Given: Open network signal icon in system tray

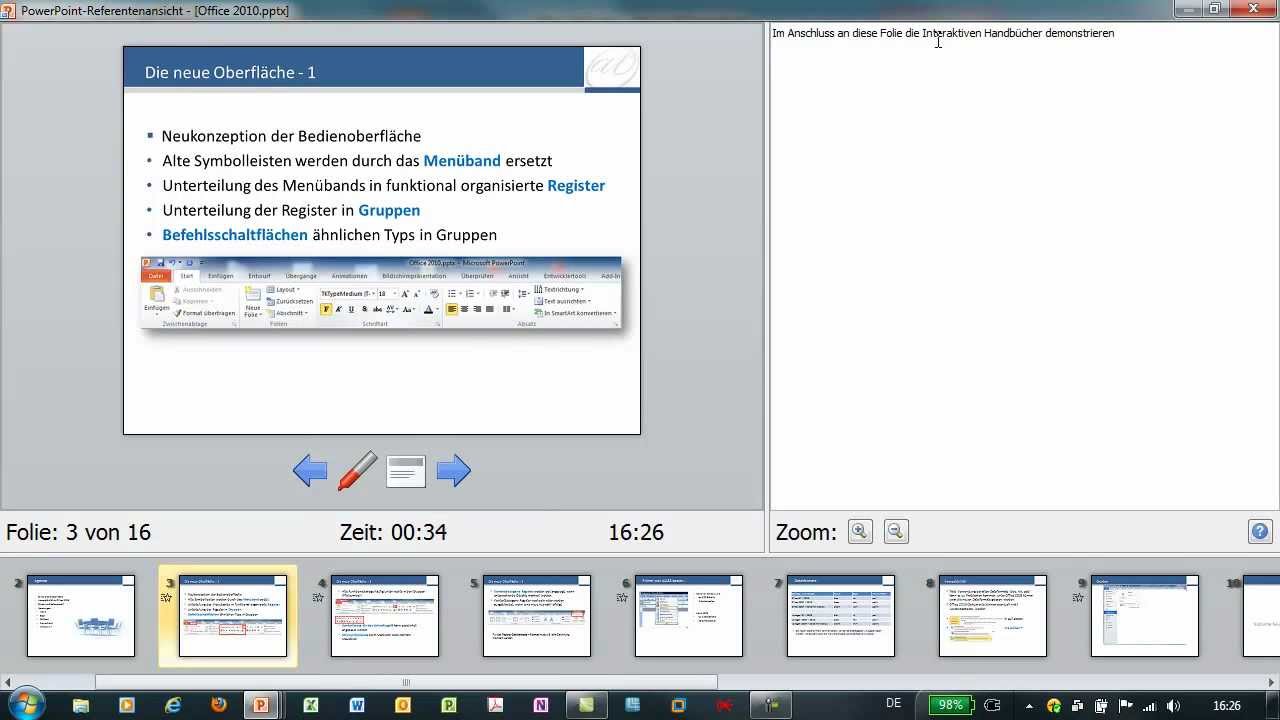Looking at the screenshot, I should tap(1148, 705).
